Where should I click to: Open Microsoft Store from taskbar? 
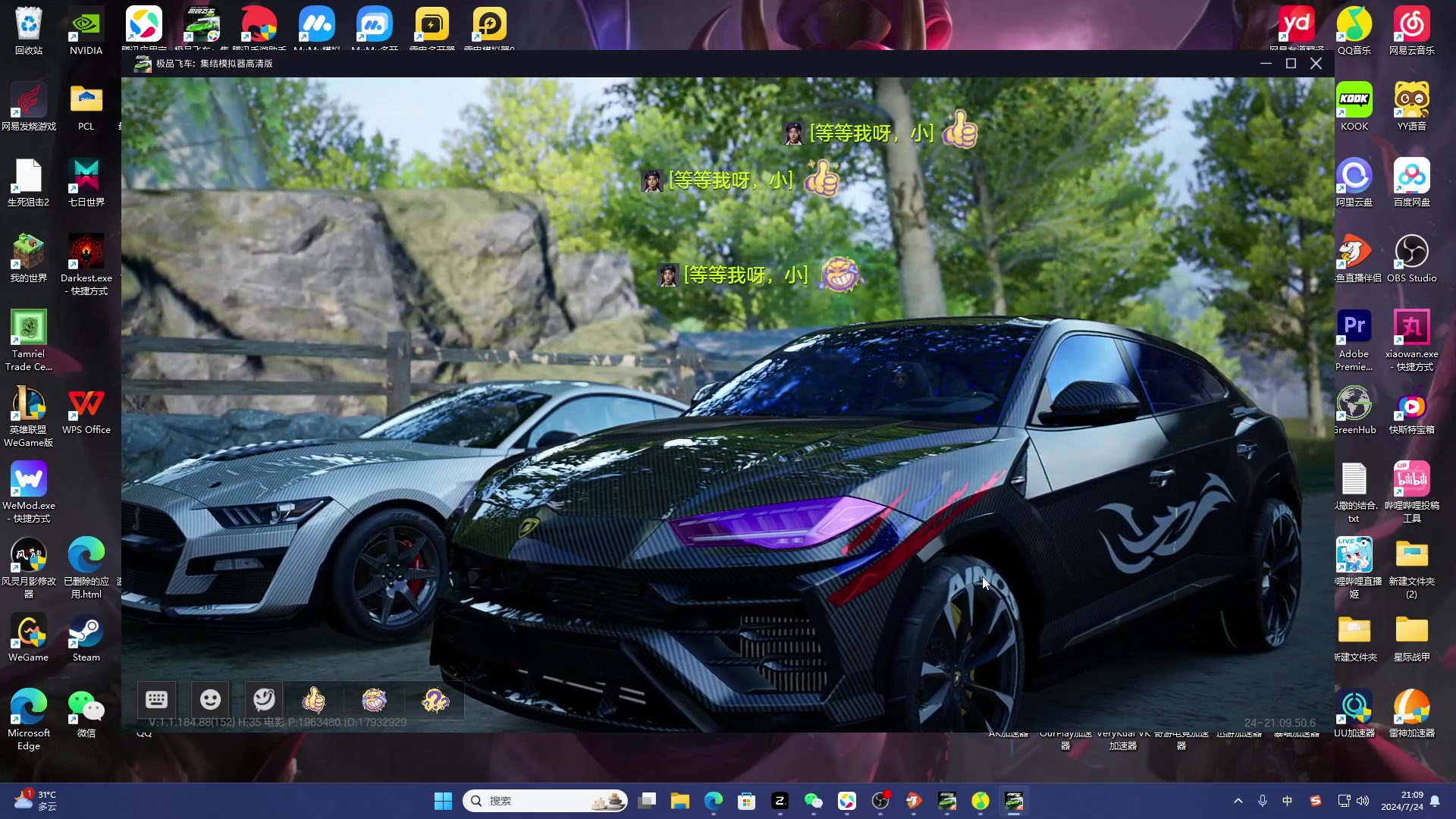point(747,801)
